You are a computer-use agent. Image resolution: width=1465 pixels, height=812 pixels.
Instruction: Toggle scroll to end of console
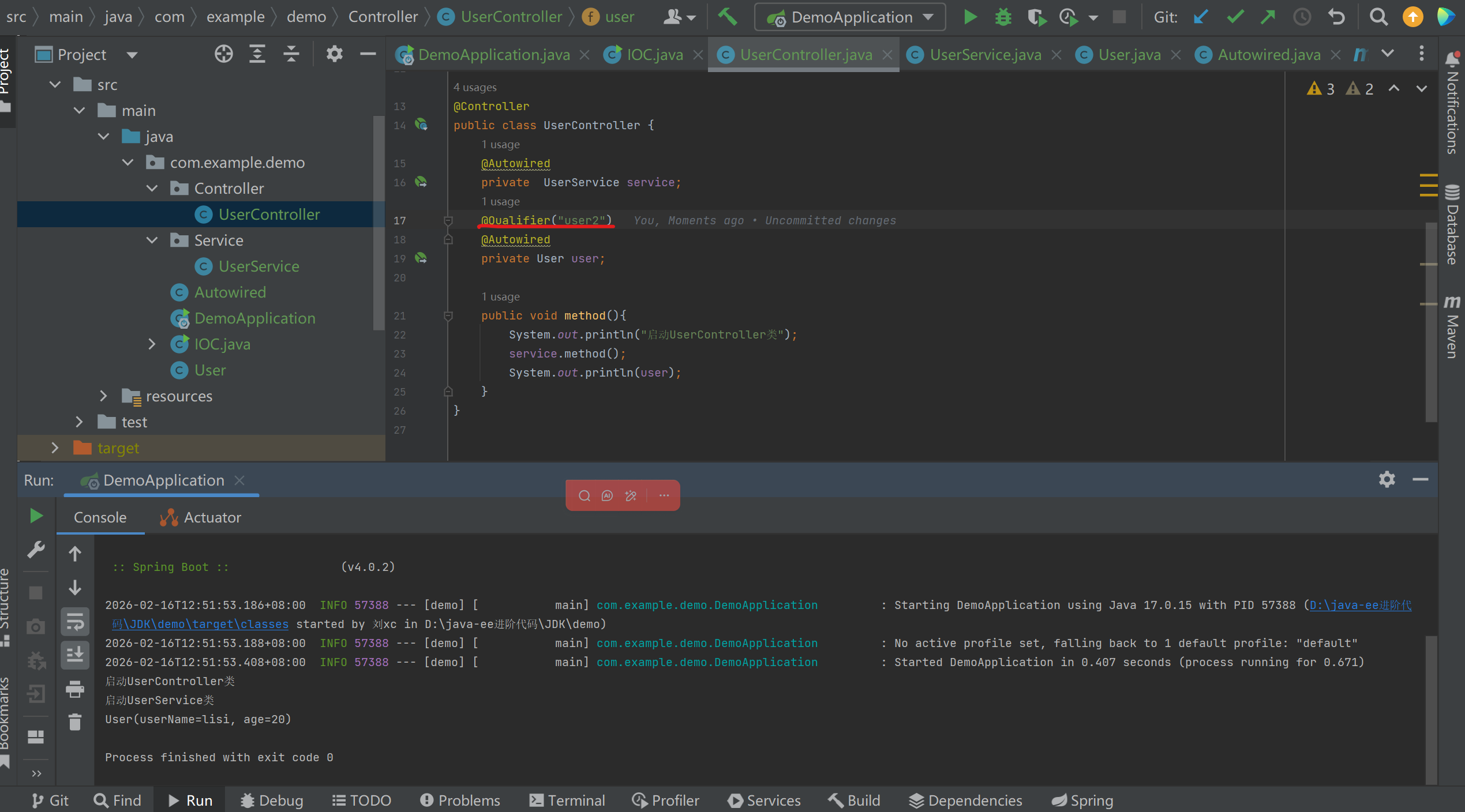(x=75, y=655)
